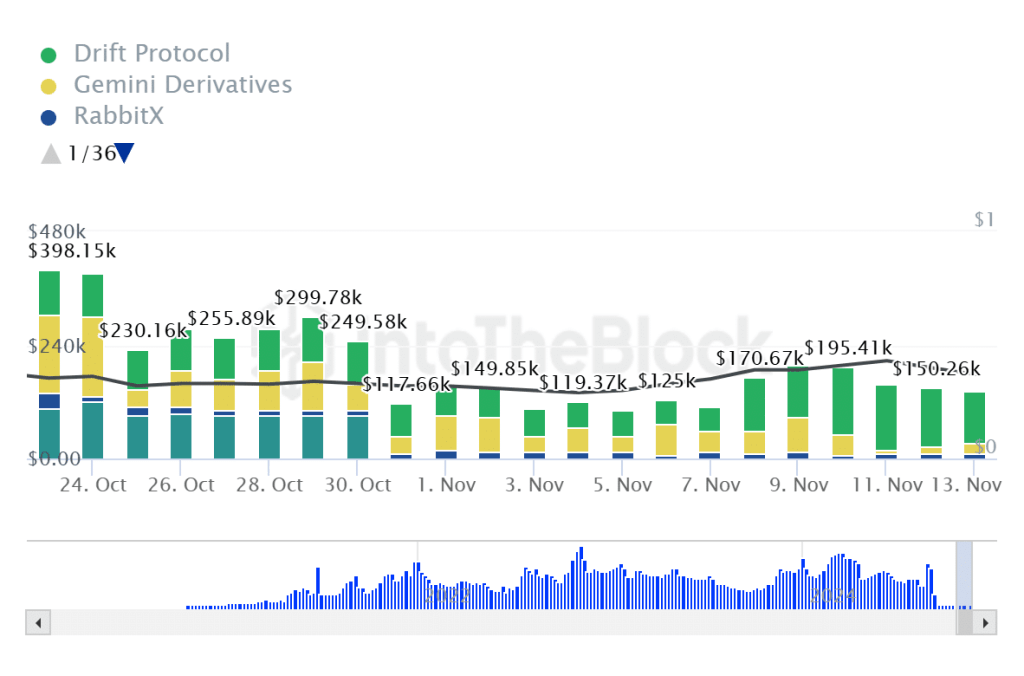Click the tallest spike in the navigator chart

[x=581, y=578]
